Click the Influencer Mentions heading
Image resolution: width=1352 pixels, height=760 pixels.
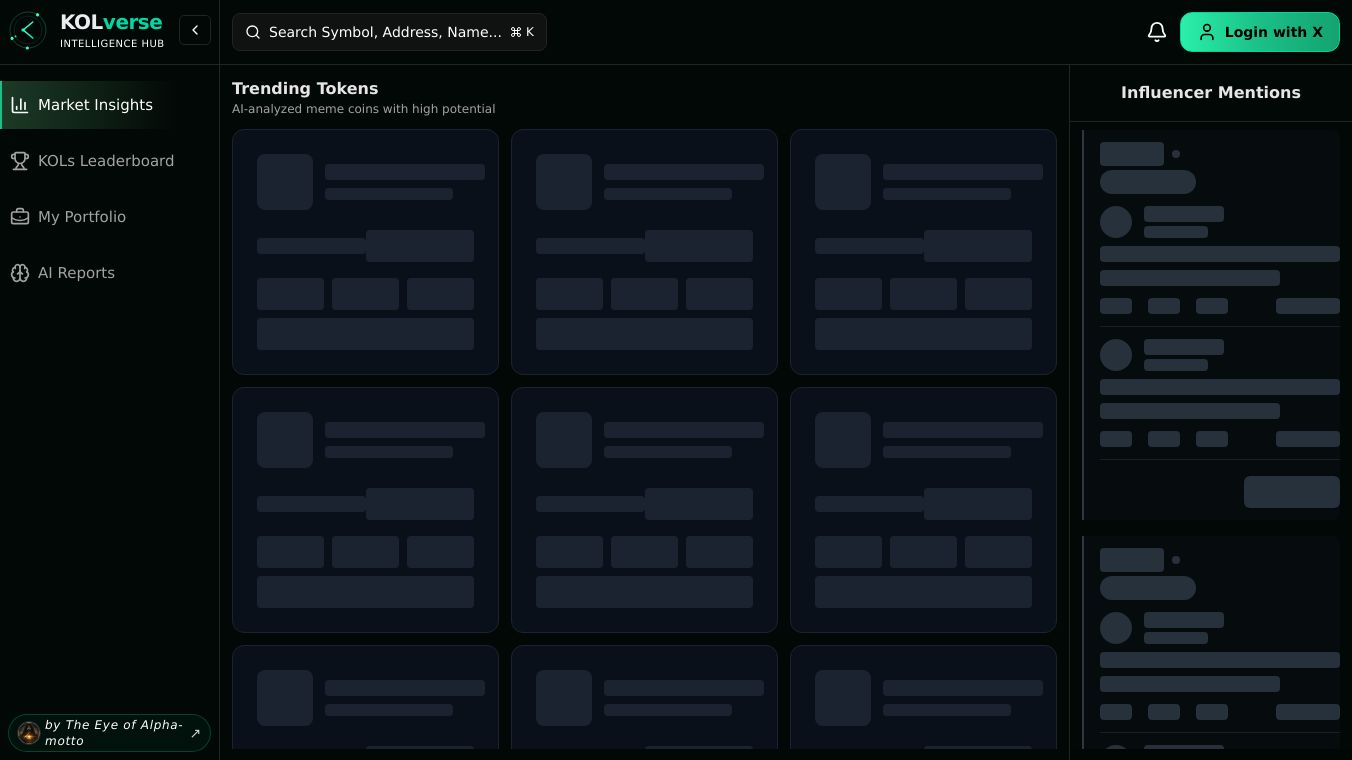(1211, 93)
